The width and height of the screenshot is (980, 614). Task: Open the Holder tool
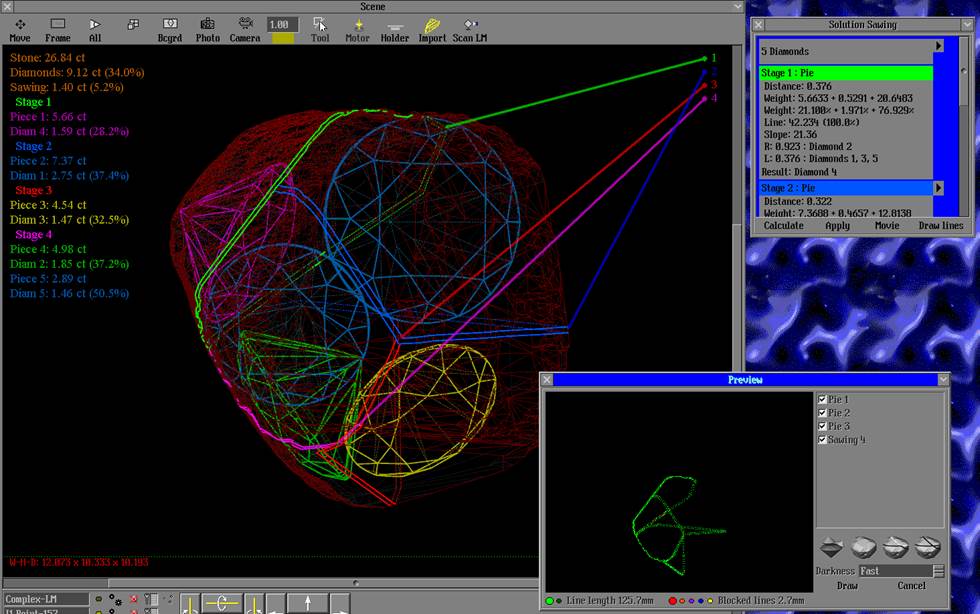395,29
